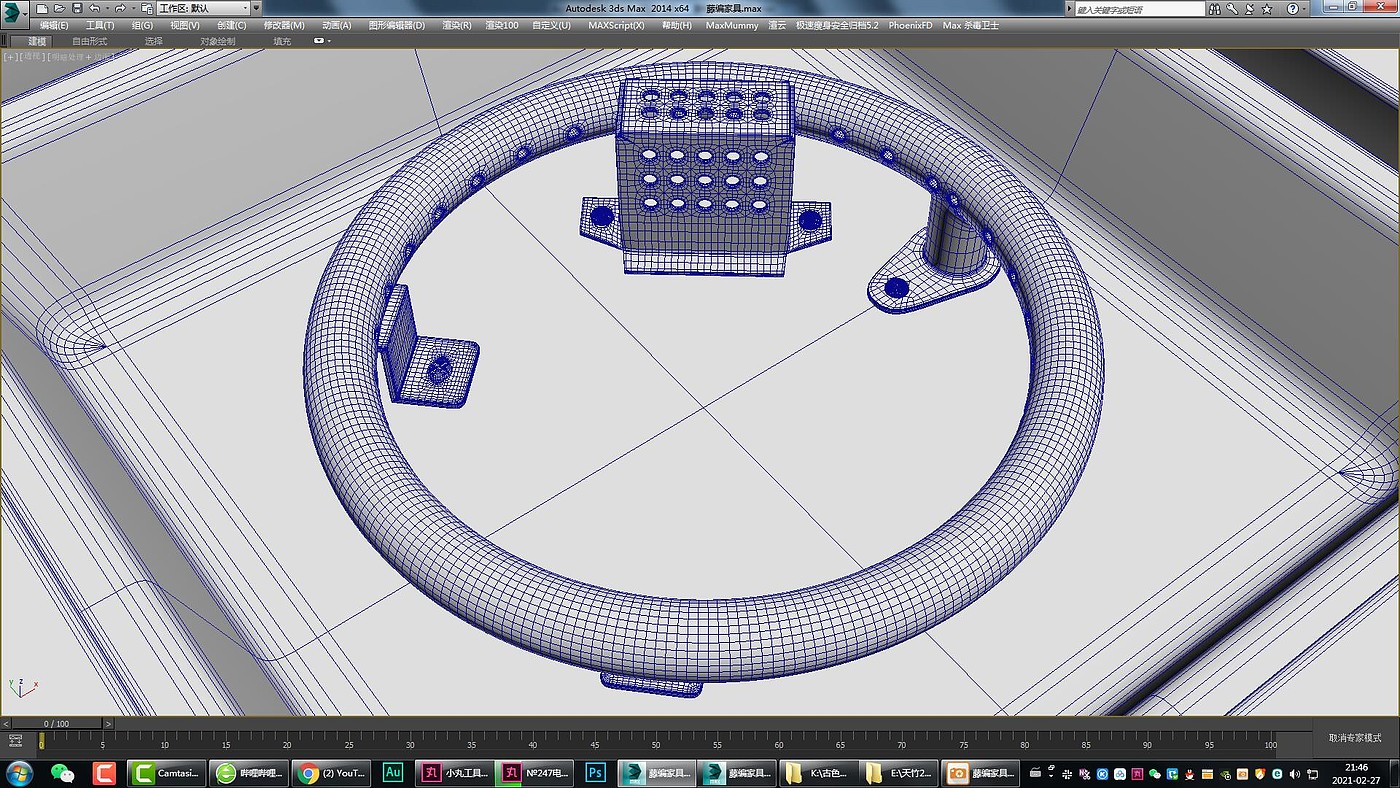Open the help question mark icon

coord(1293,8)
